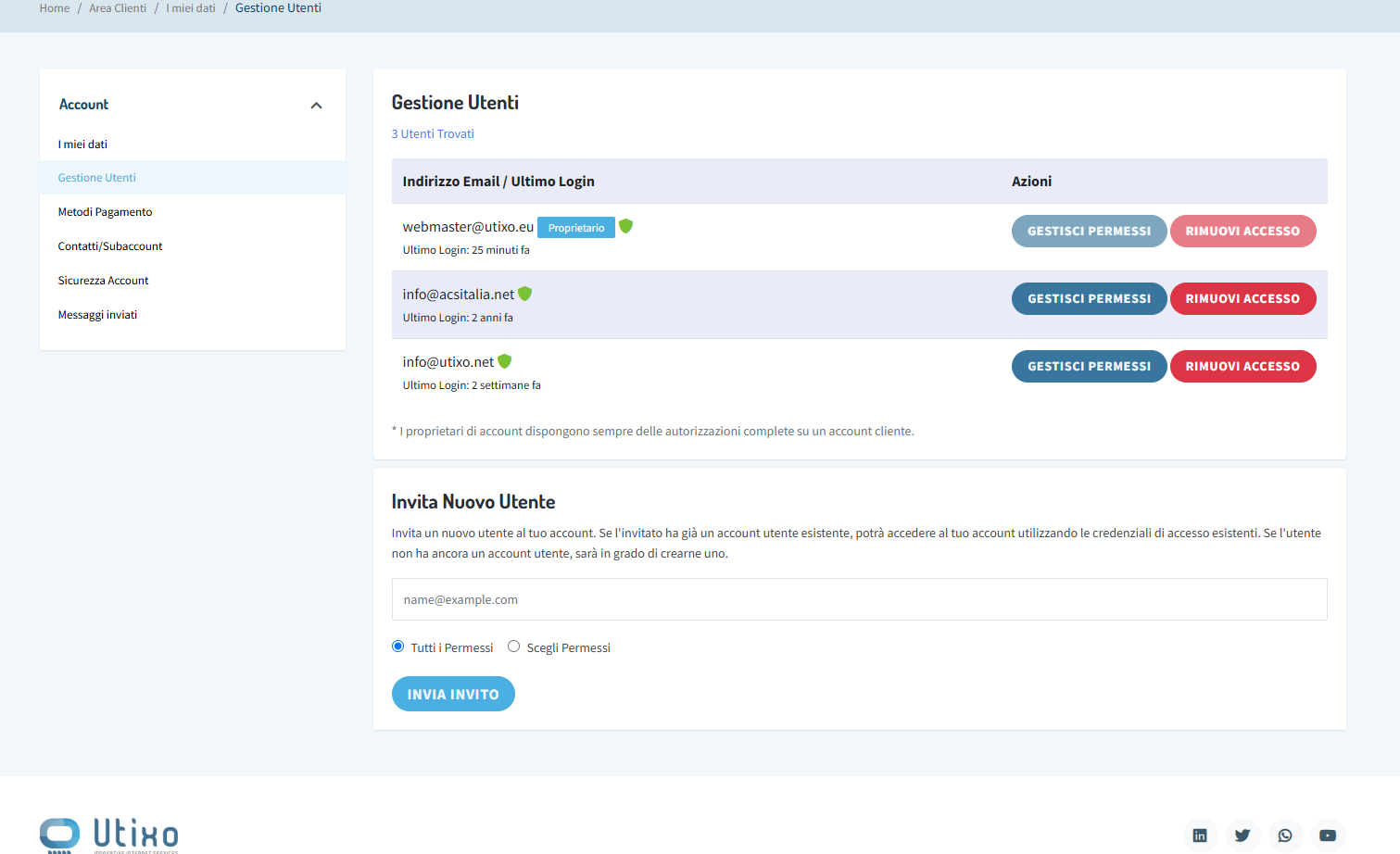
Task: Choose the Scegli Permessi radio option
Action: pos(514,647)
